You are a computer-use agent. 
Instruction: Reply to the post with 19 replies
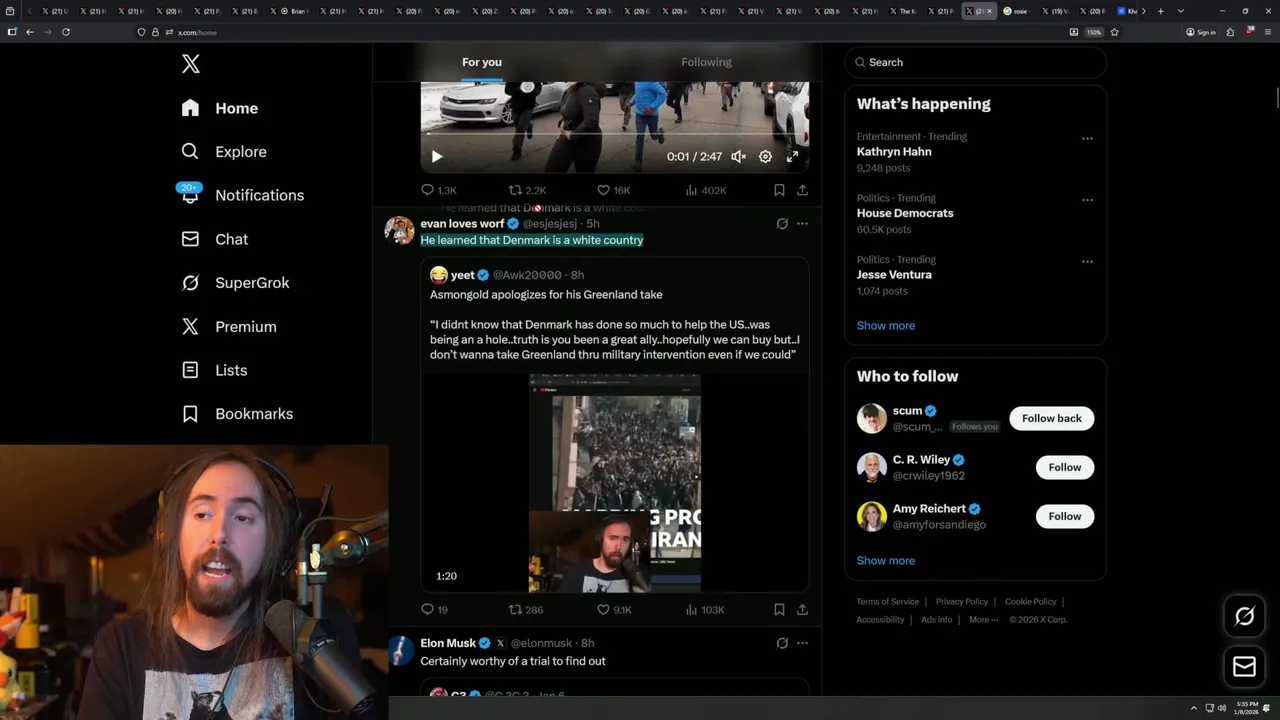point(434,609)
